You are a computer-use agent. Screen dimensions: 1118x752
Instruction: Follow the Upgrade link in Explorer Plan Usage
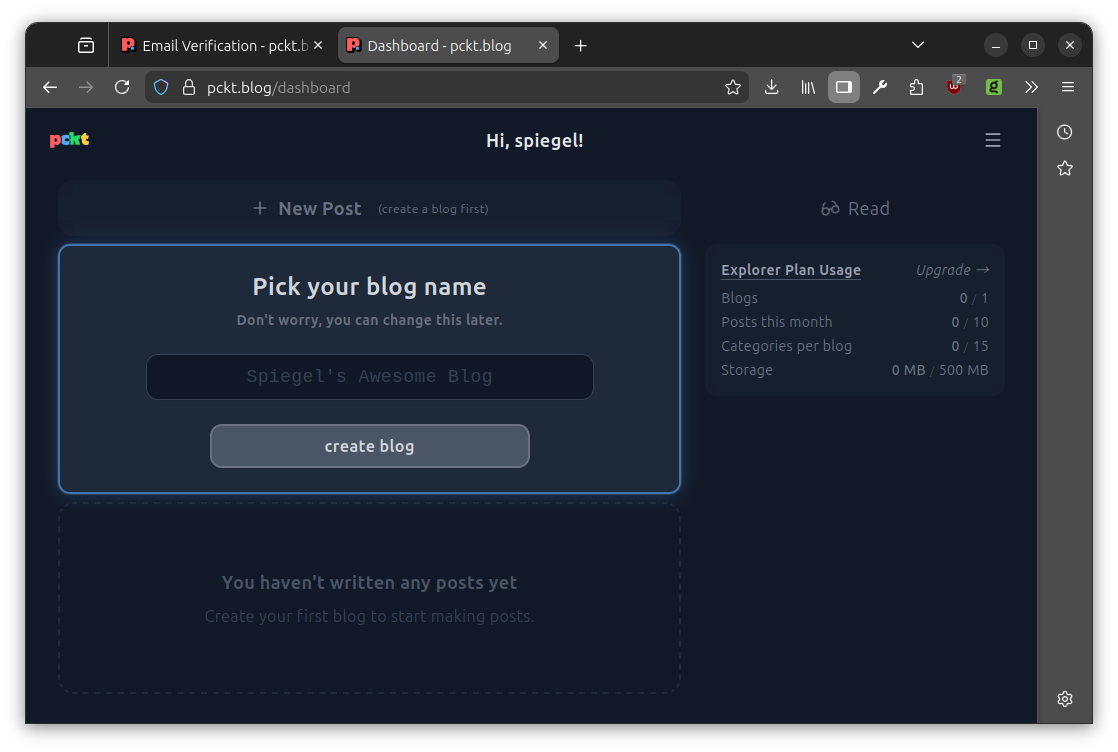[x=951, y=269]
